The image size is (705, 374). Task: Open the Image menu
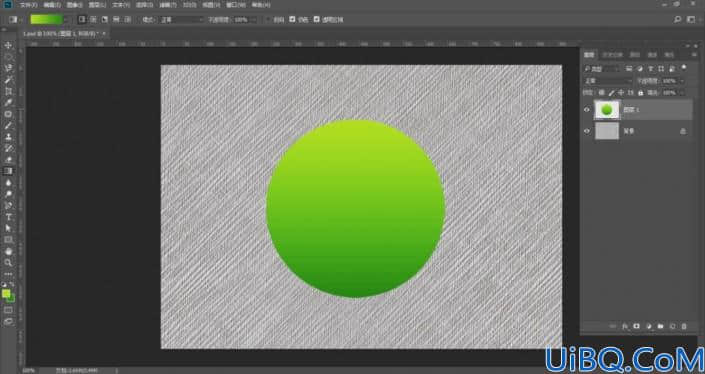click(75, 5)
